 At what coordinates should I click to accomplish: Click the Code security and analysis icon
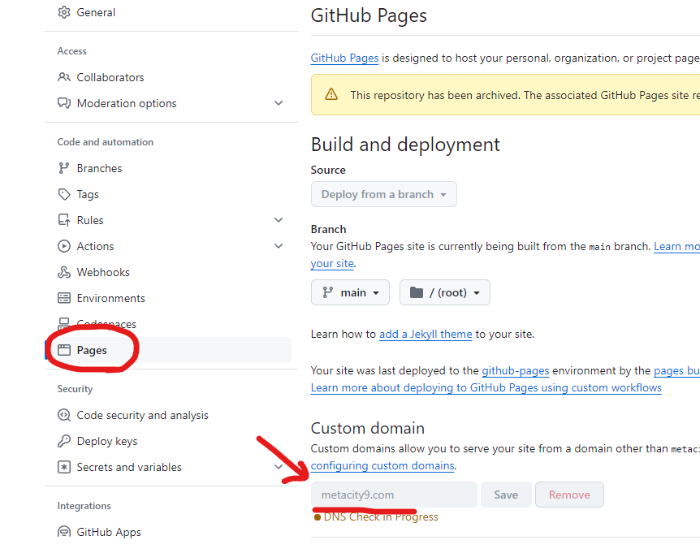(64, 415)
